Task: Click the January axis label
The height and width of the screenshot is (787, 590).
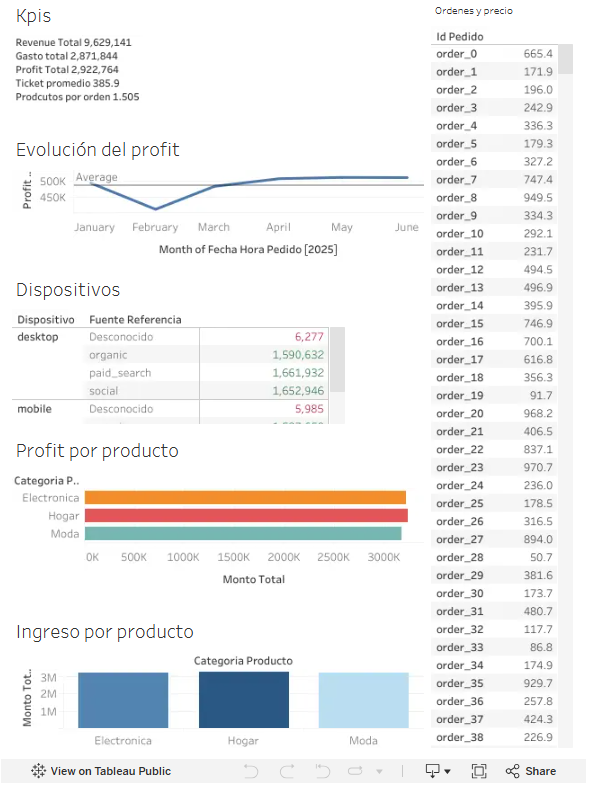Action: coord(94,227)
